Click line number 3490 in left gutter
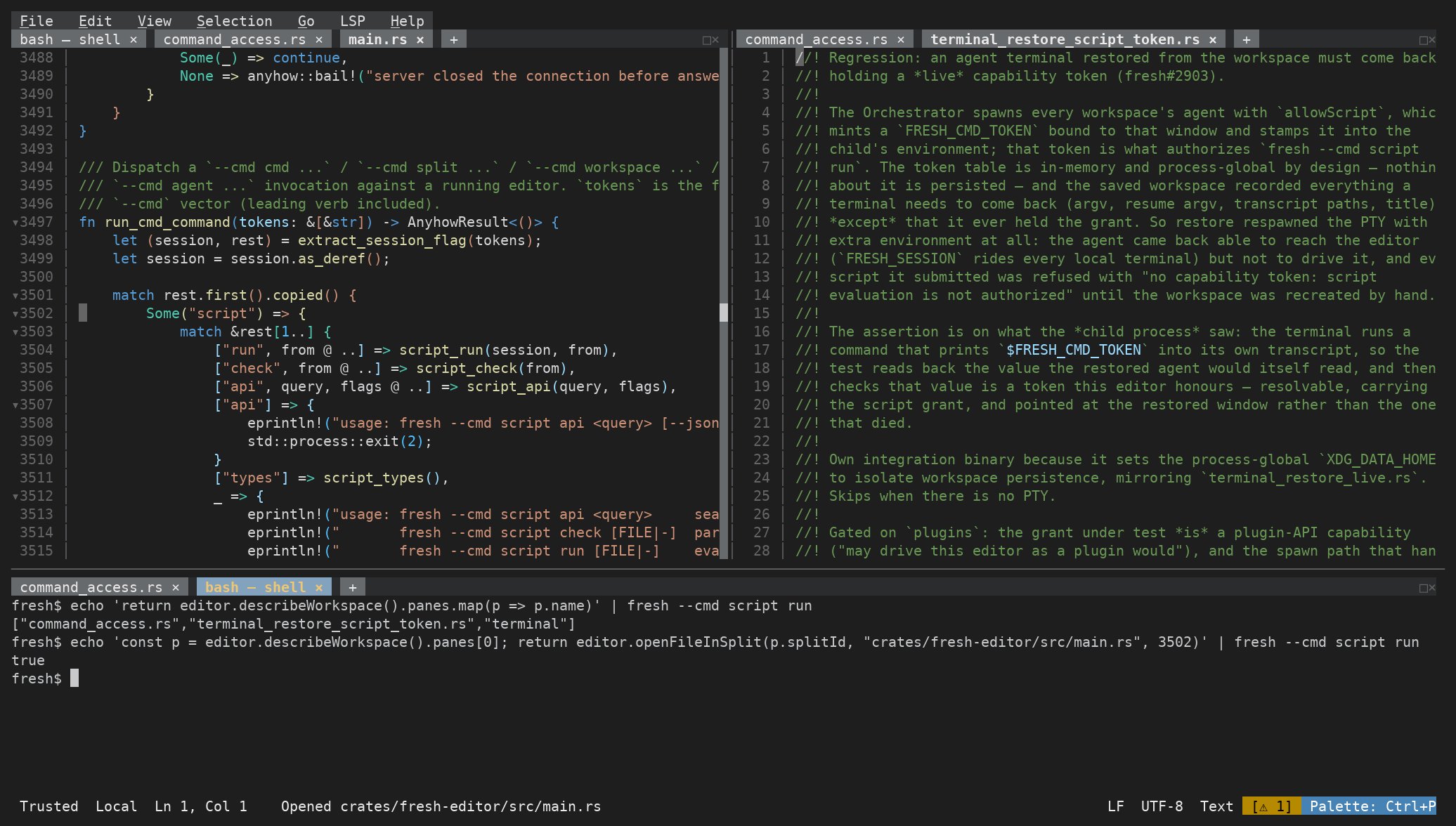1456x826 pixels. pyautogui.click(x=37, y=95)
